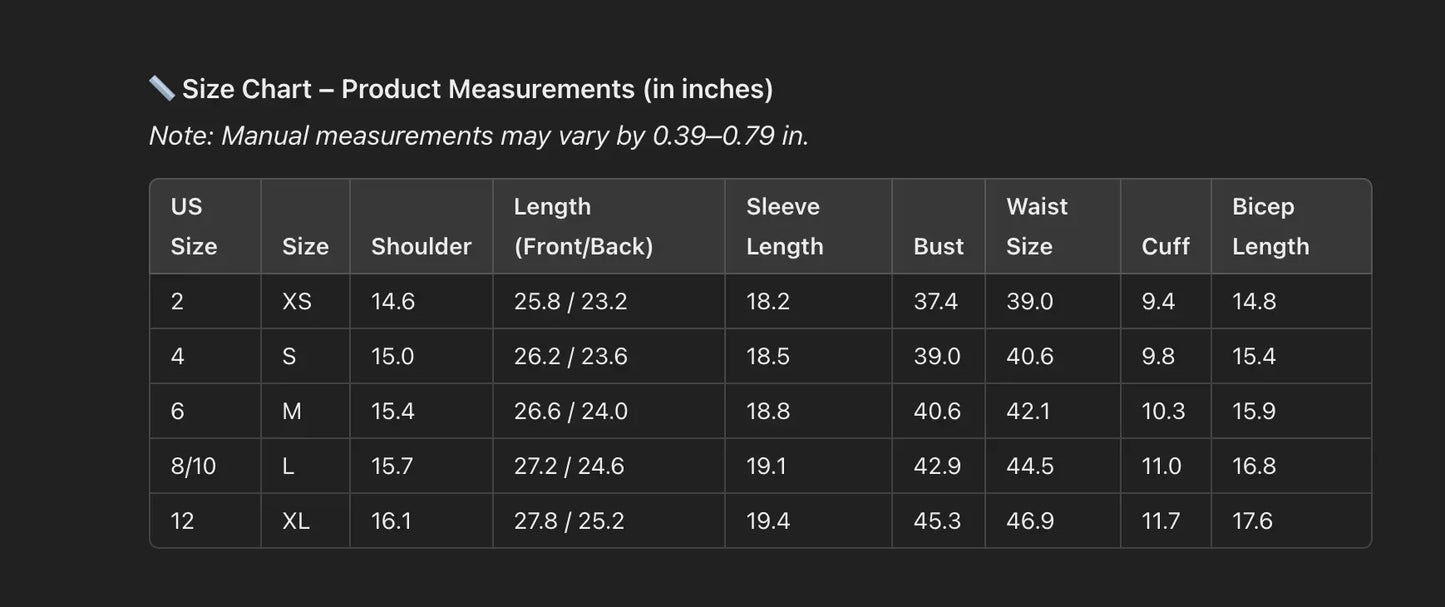
Task: Click the 17.6 bicep length cell
Action: 1253,521
